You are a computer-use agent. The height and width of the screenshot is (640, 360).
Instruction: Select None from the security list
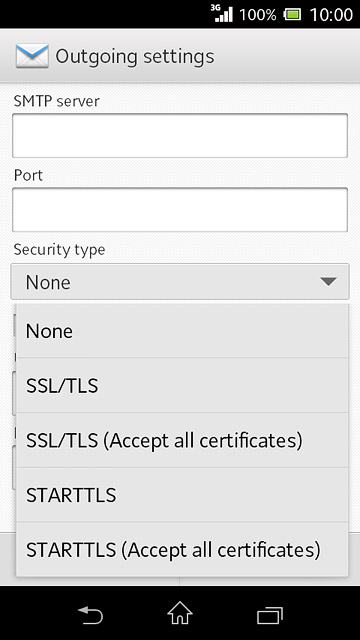tap(182, 331)
